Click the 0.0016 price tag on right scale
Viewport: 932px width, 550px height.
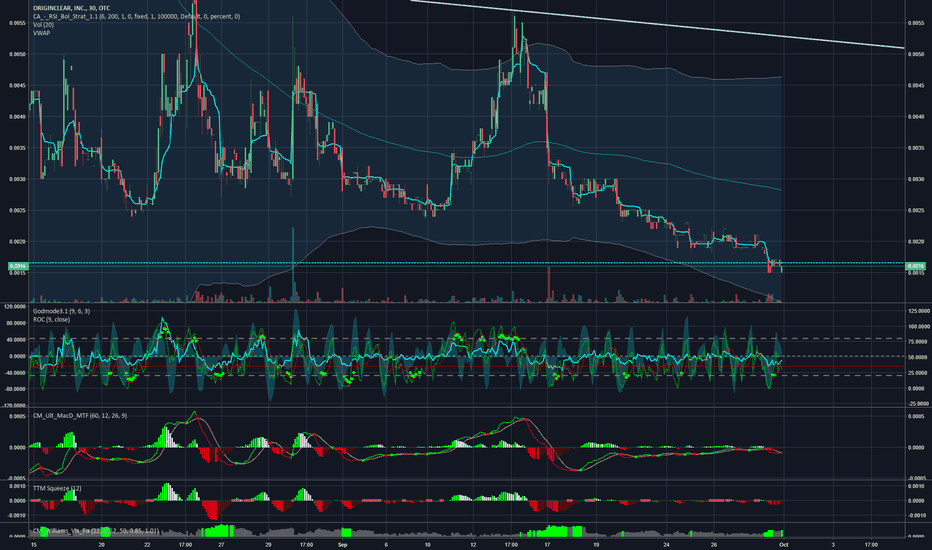915,266
